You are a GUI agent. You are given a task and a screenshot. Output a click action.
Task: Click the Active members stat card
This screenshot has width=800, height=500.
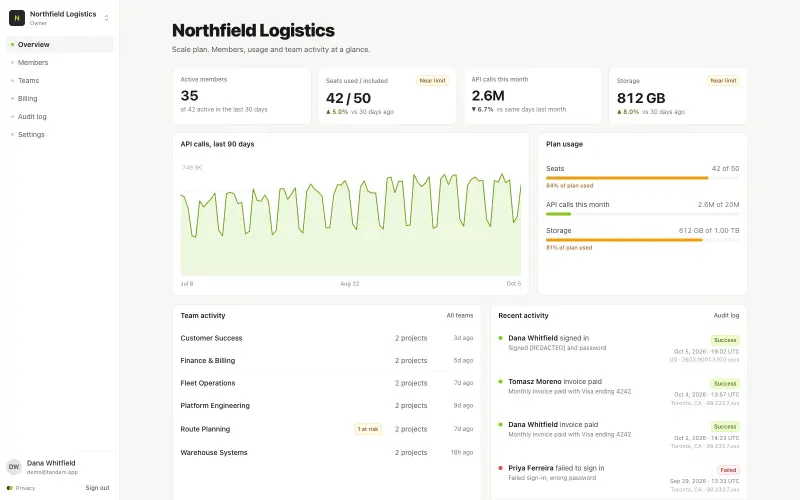point(242,96)
